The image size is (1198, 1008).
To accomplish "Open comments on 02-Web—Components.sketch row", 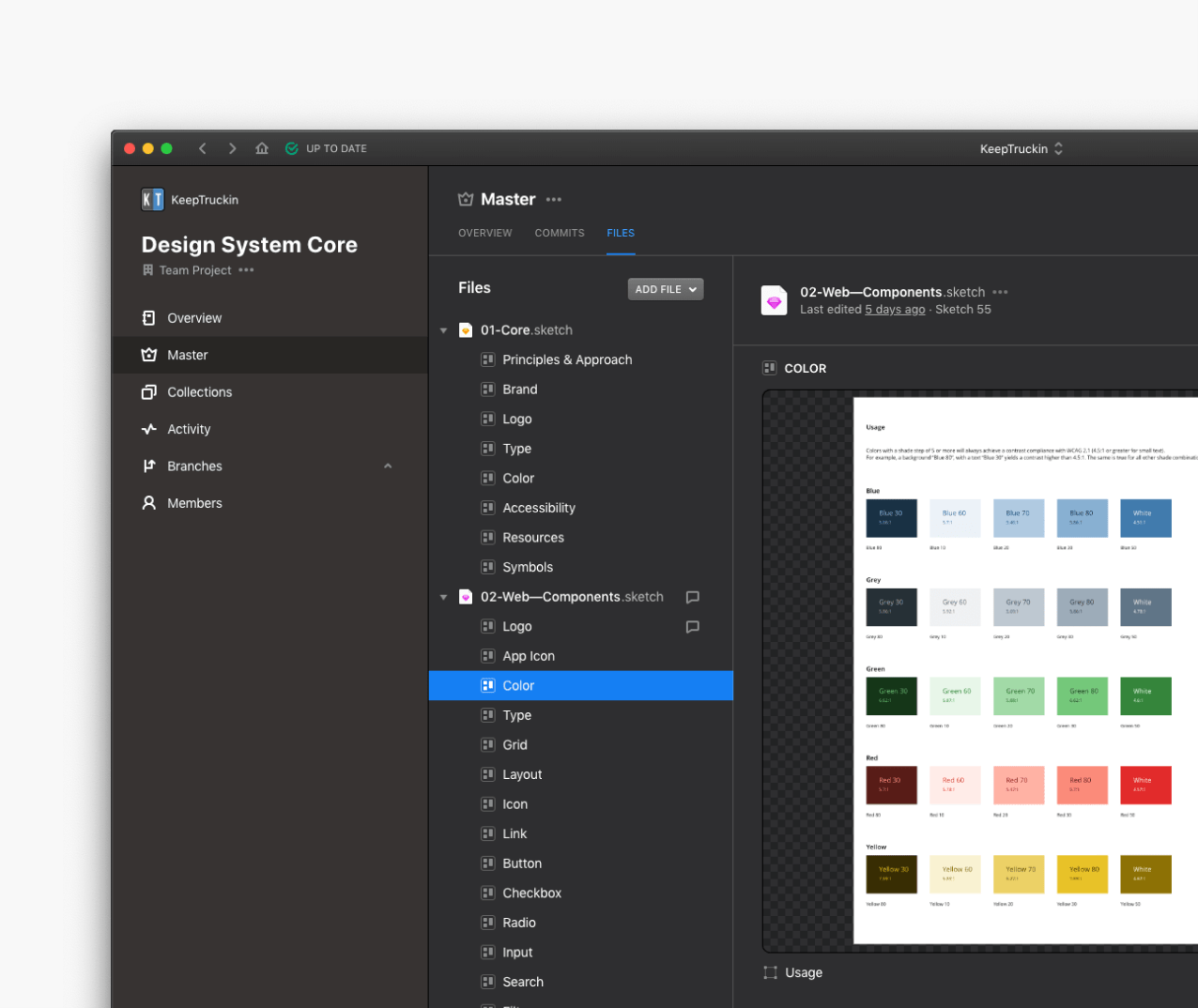I will pos(693,597).
